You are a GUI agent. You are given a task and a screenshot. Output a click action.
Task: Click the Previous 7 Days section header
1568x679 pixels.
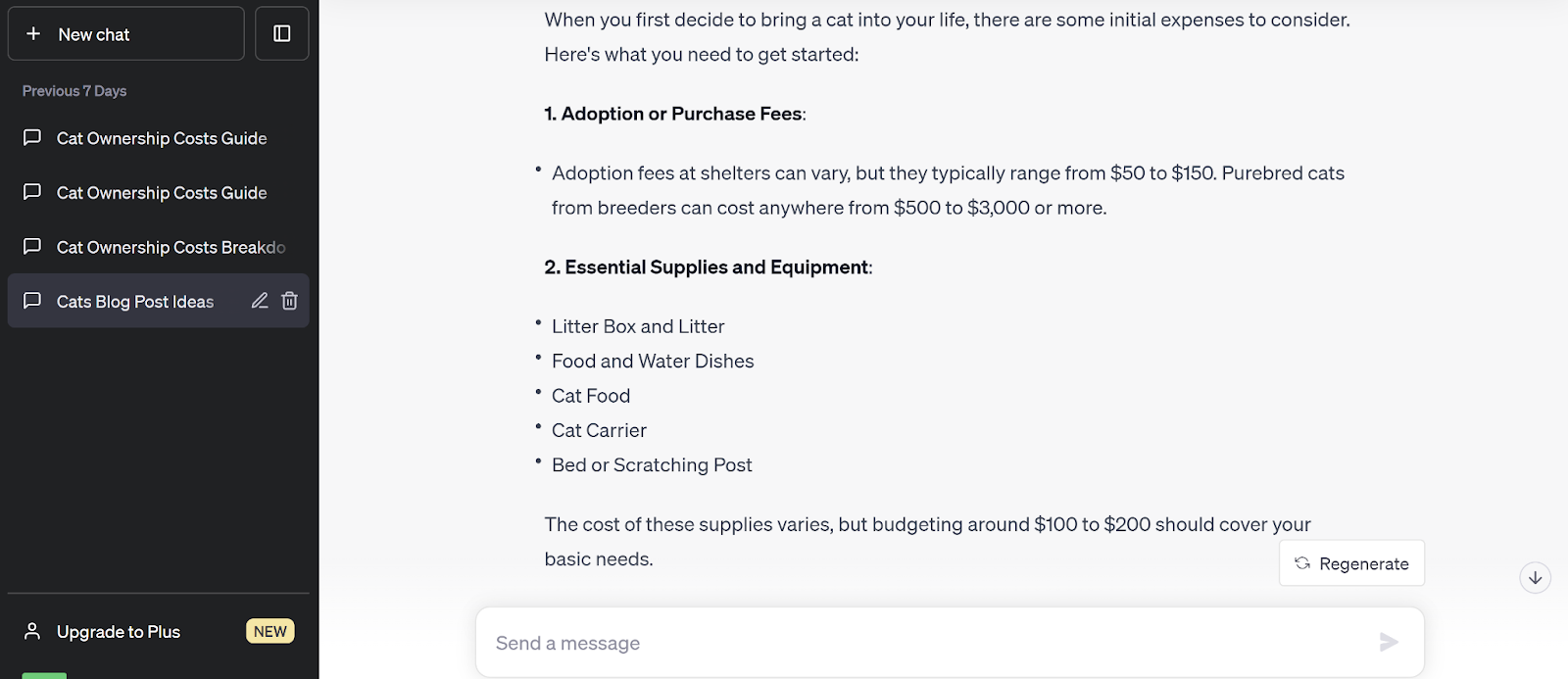point(74,91)
